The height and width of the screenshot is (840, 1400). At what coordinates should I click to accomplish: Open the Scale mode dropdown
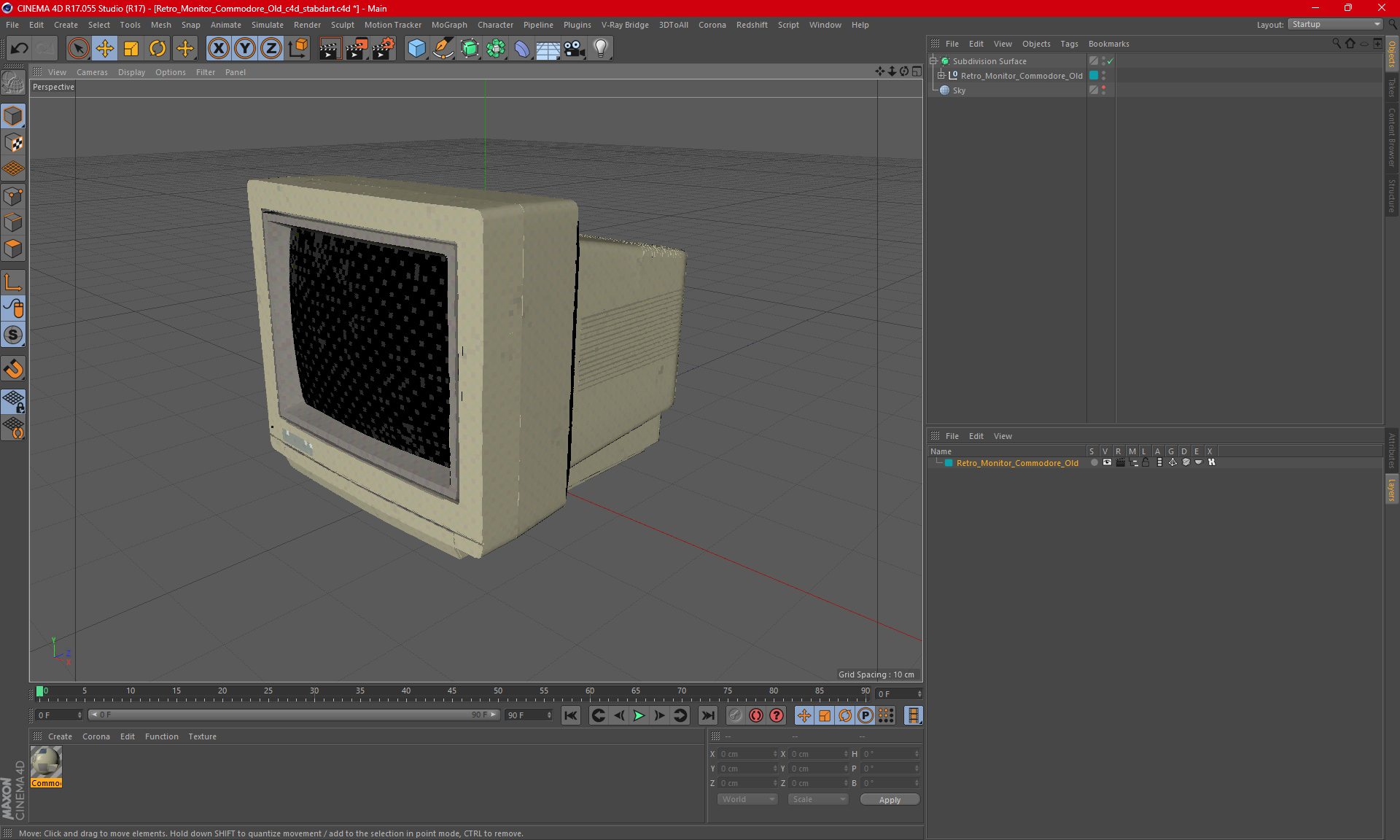pos(818,799)
